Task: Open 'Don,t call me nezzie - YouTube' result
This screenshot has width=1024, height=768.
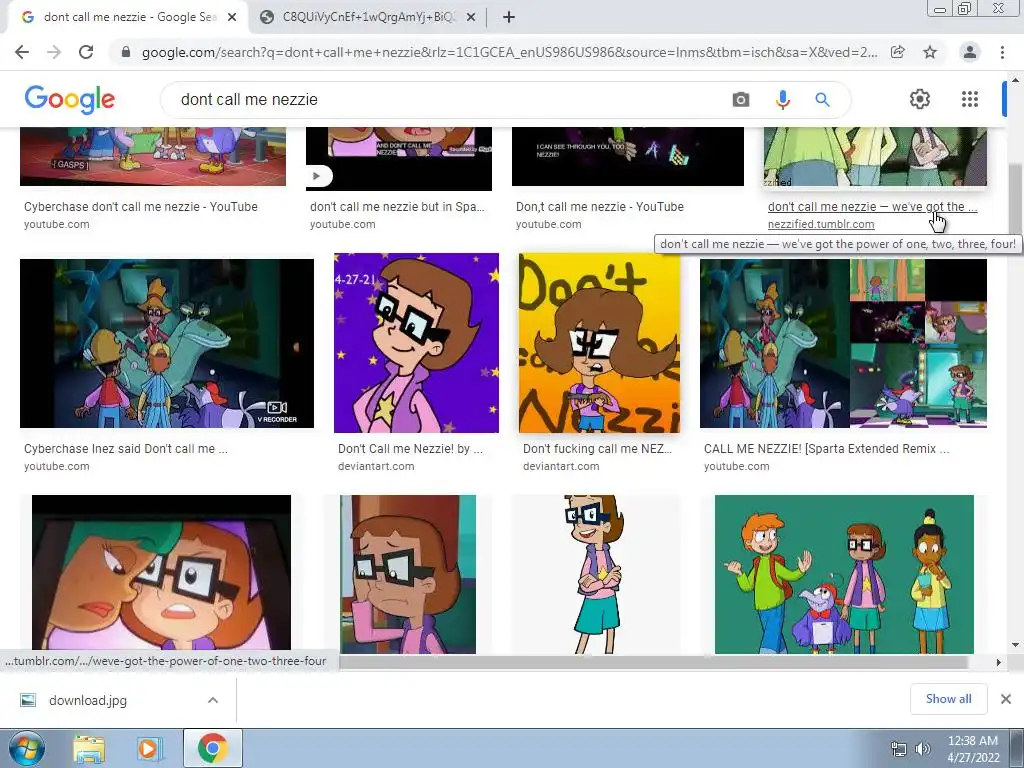Action: [x=600, y=206]
